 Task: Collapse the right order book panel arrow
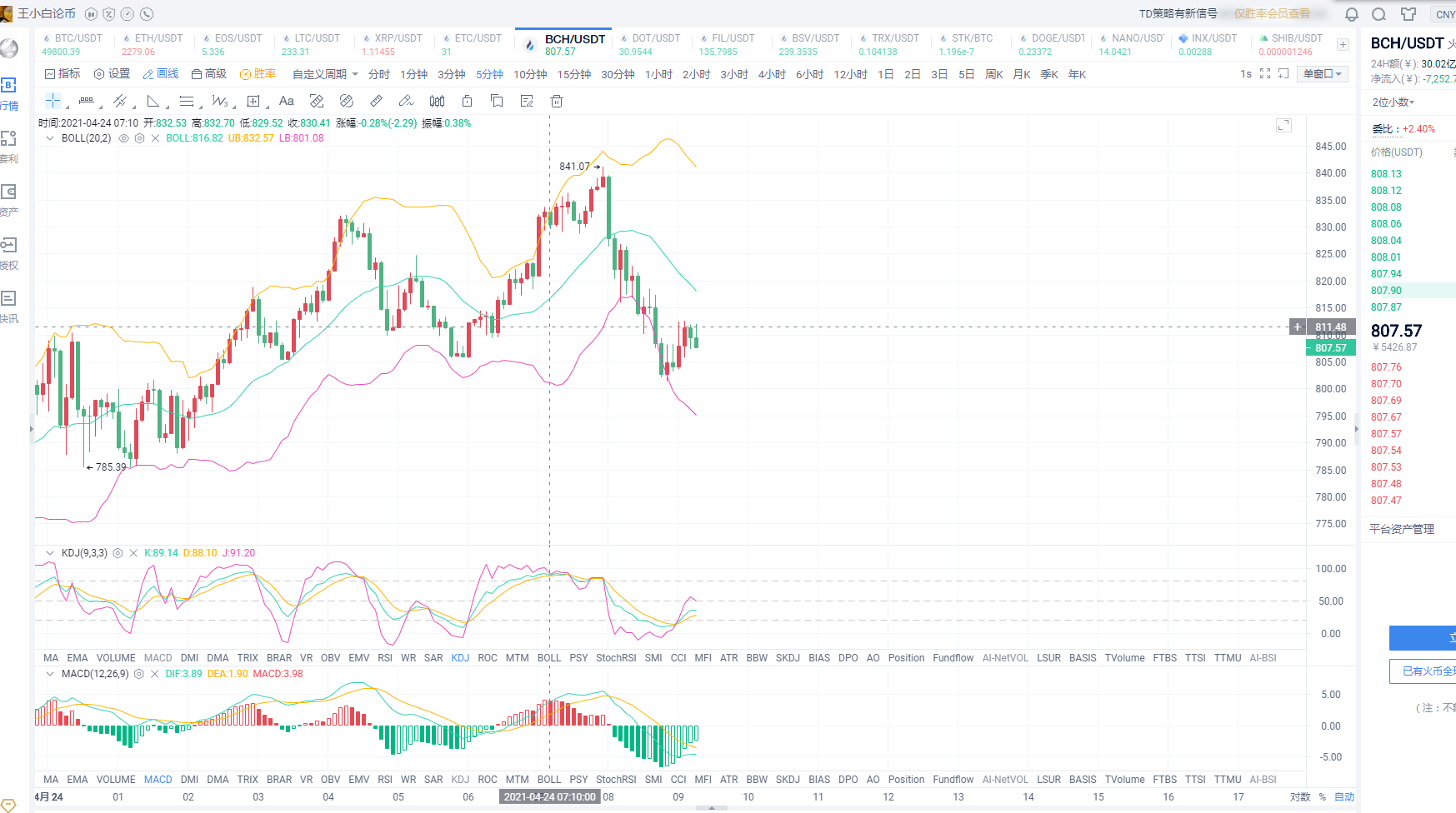(1357, 430)
